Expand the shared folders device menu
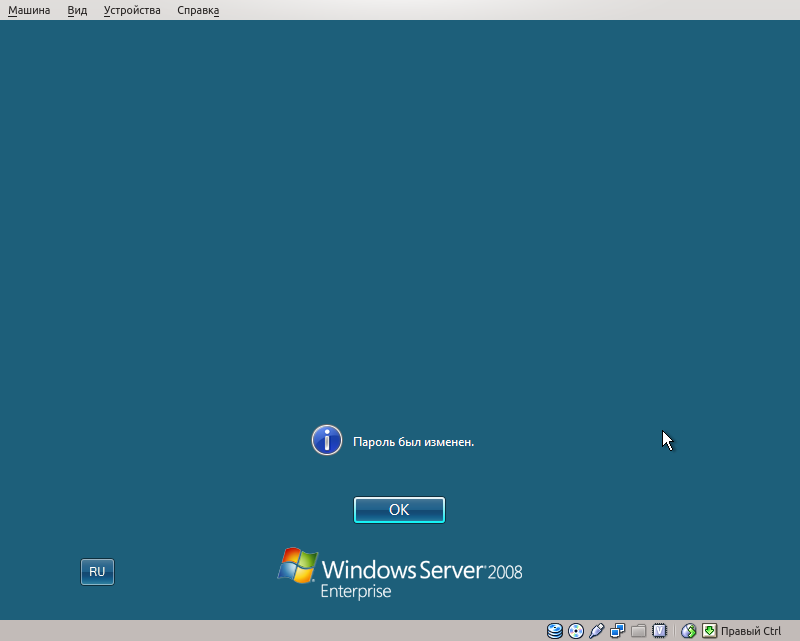 pos(638,631)
